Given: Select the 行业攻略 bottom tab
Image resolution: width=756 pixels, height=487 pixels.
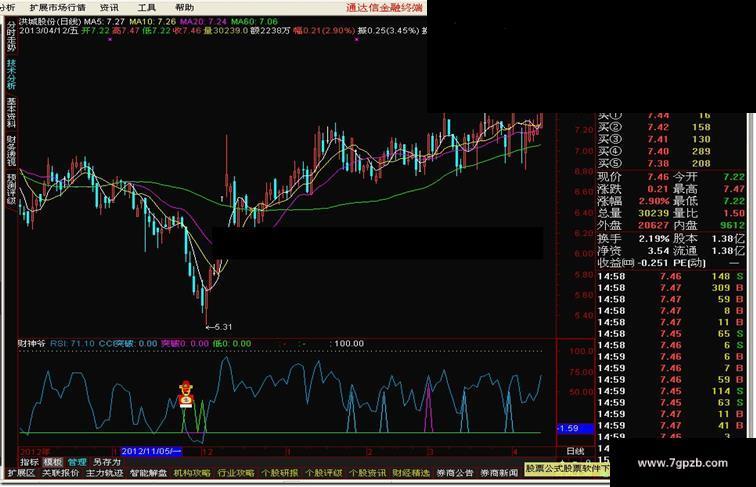Looking at the screenshot, I should (236, 473).
